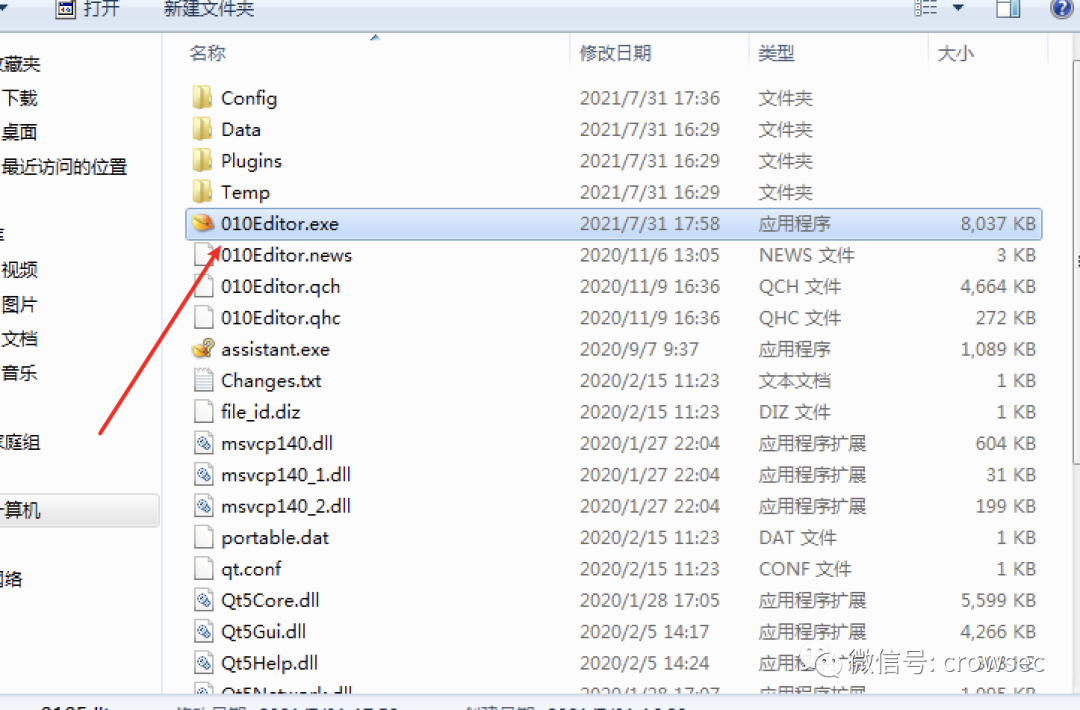Click the Plugins folder icon
This screenshot has height=710, width=1080.
click(202, 160)
